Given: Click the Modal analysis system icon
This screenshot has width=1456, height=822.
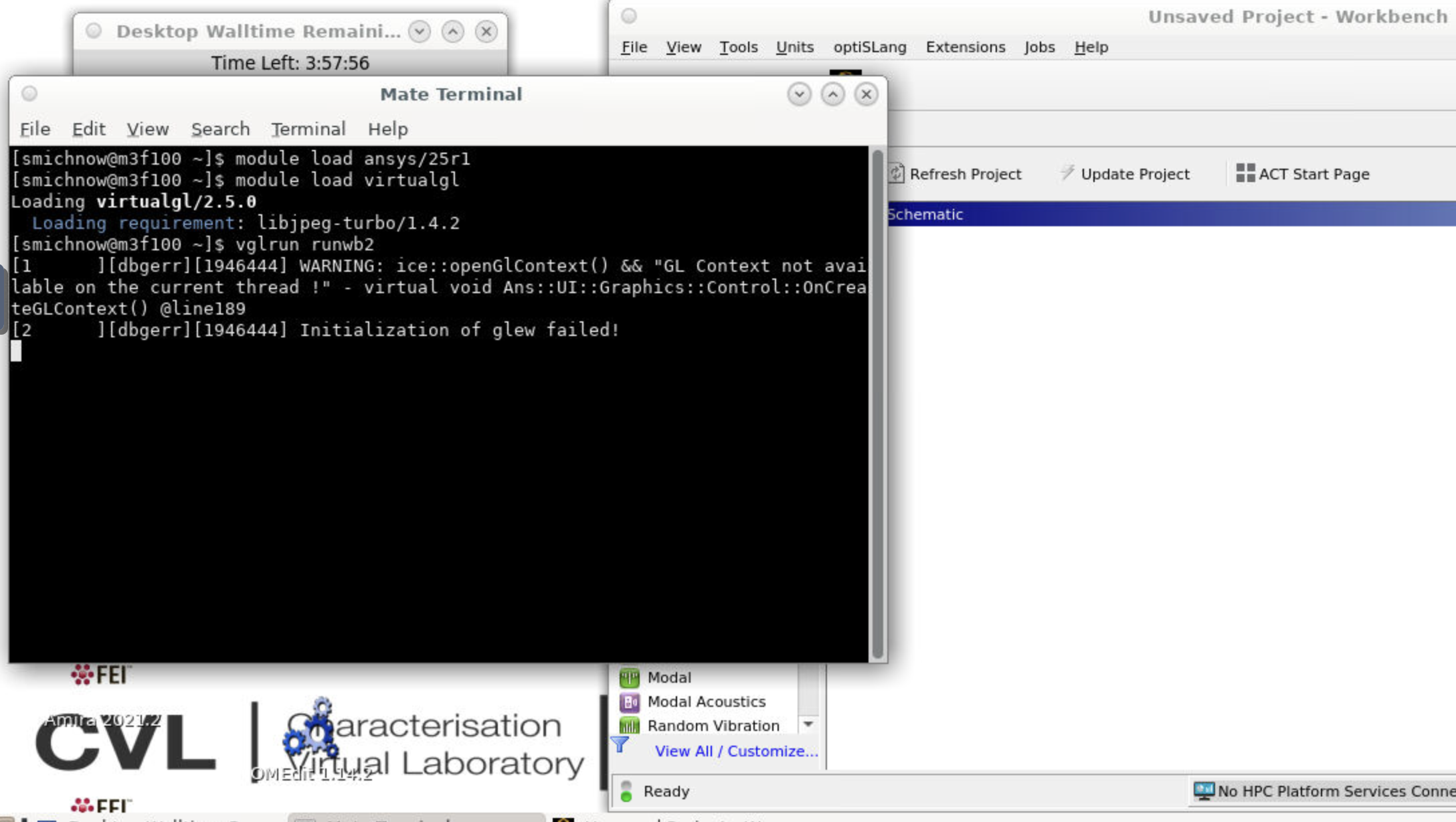Looking at the screenshot, I should coord(629,677).
